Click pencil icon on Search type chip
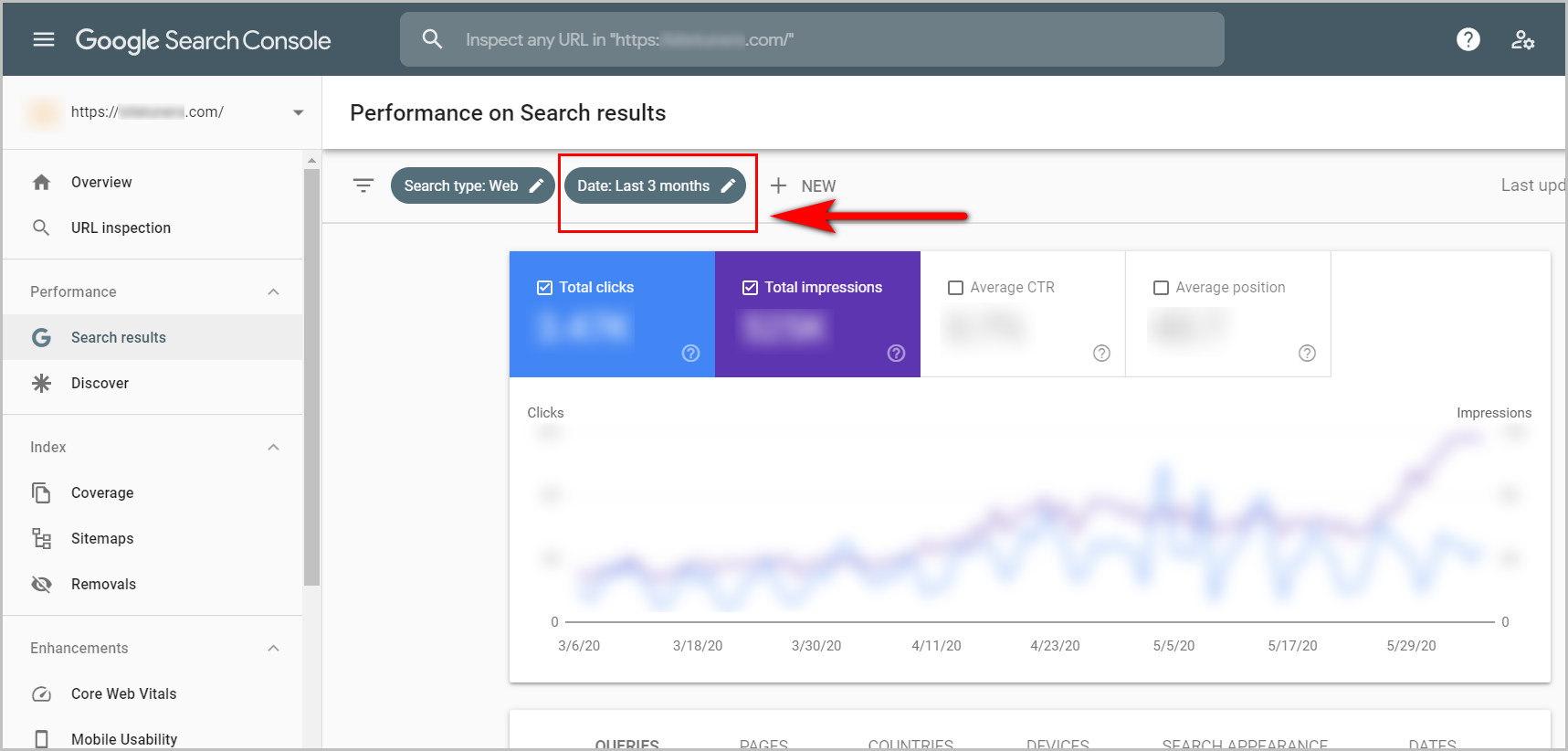Image resolution: width=1568 pixels, height=751 pixels. click(537, 185)
